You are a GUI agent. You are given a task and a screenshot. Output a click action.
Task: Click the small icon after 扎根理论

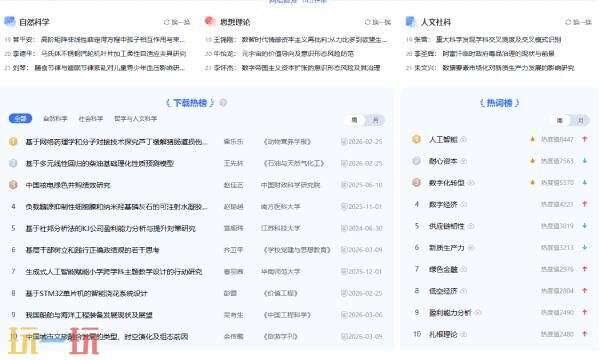point(463,334)
